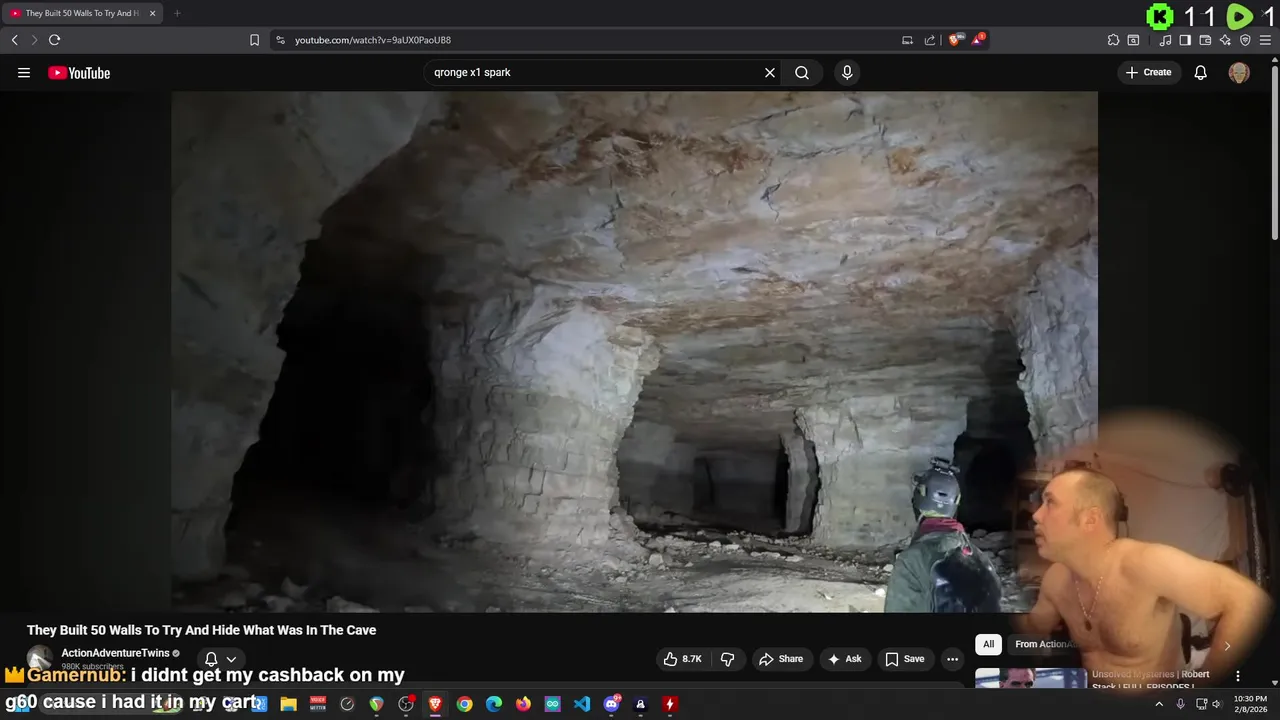Click the Share button under video
Image resolution: width=1280 pixels, height=720 pixels.
tap(781, 659)
